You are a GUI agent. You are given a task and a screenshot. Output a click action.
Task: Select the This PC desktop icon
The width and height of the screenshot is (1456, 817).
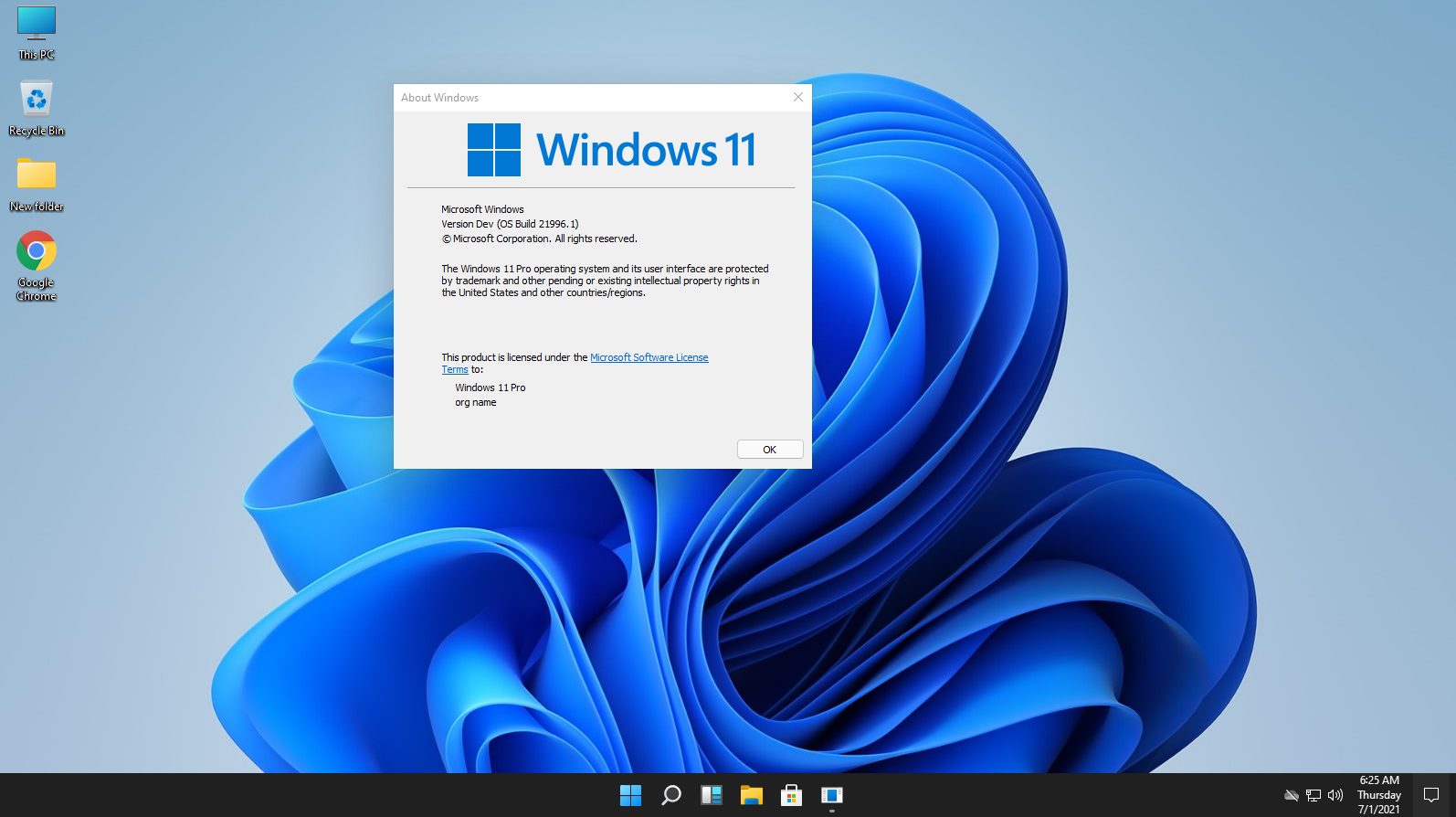(37, 33)
